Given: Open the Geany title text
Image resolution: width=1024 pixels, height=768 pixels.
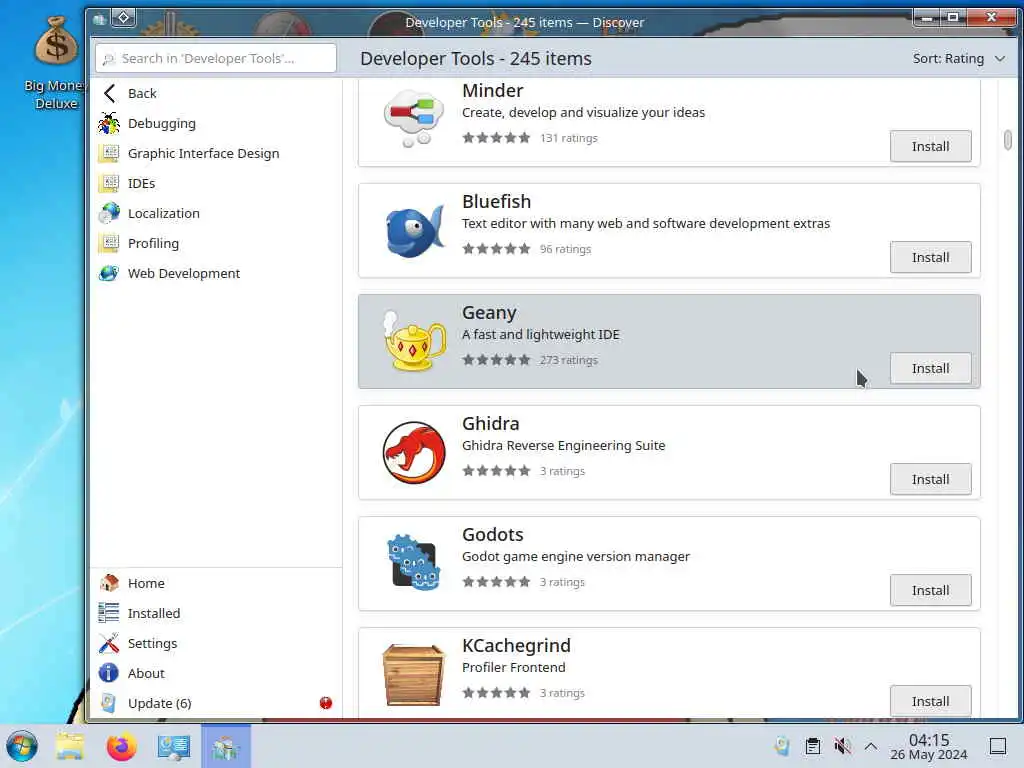Looking at the screenshot, I should click(x=489, y=313).
